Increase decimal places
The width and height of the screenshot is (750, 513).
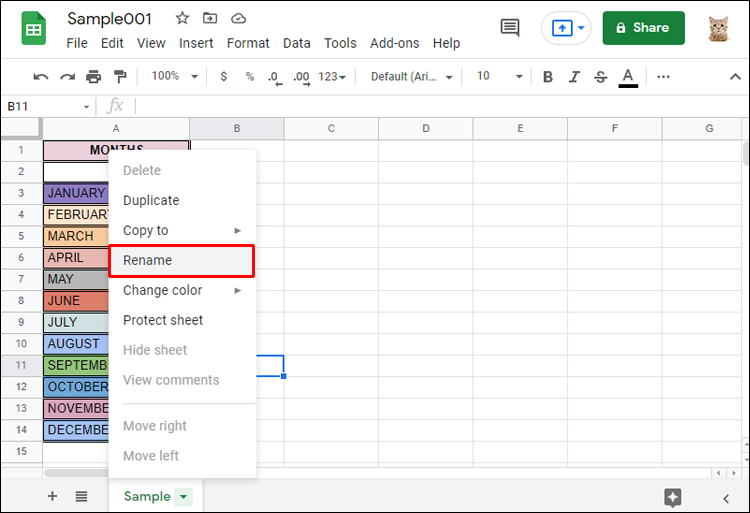[x=301, y=77]
